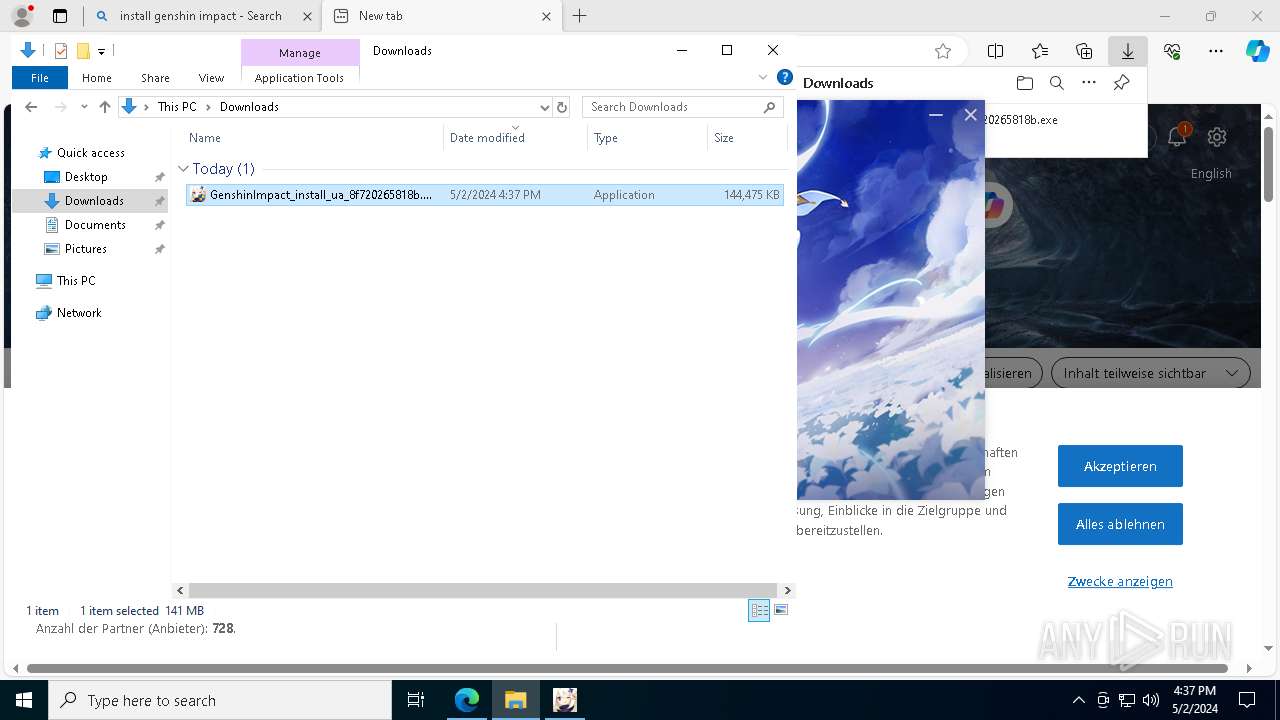Click New folder quick access toolbar icon
The image size is (1280, 720).
[83, 51]
